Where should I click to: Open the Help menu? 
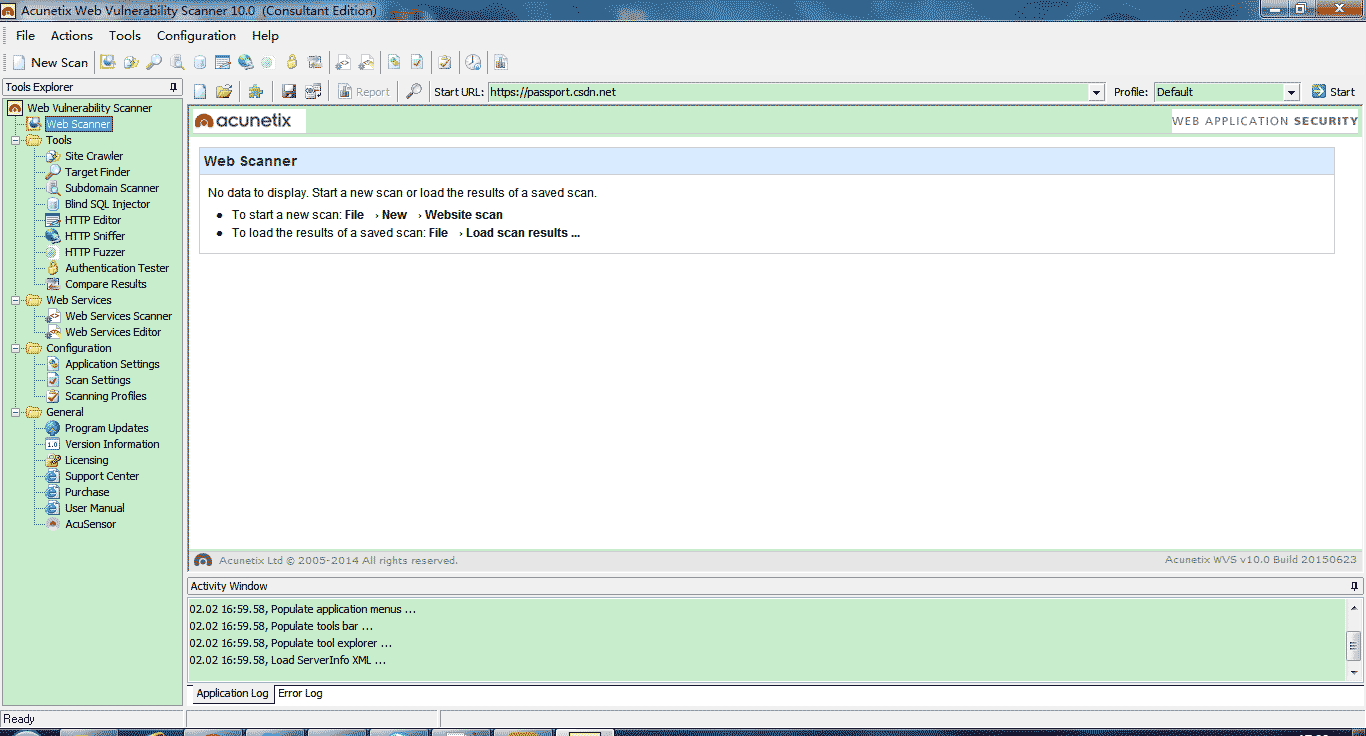(265, 35)
